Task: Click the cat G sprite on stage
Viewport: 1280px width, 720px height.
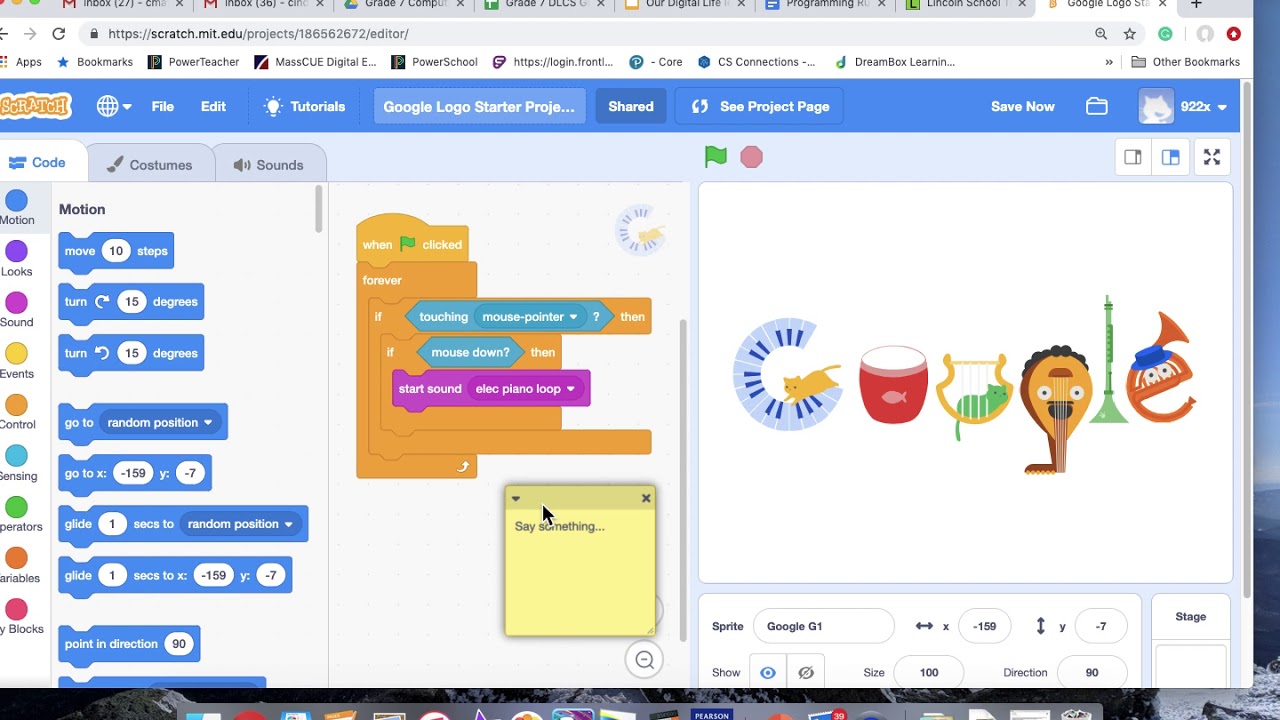Action: [x=790, y=375]
